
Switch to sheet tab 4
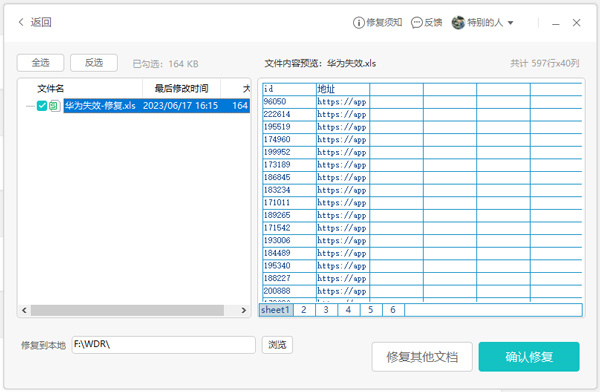(348, 310)
